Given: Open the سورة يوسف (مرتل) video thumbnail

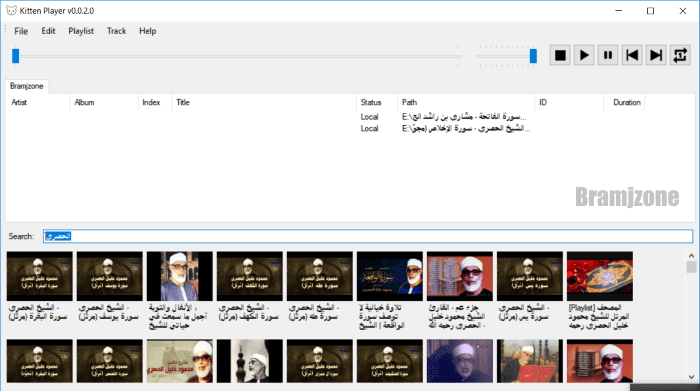Looking at the screenshot, I should click(109, 276).
